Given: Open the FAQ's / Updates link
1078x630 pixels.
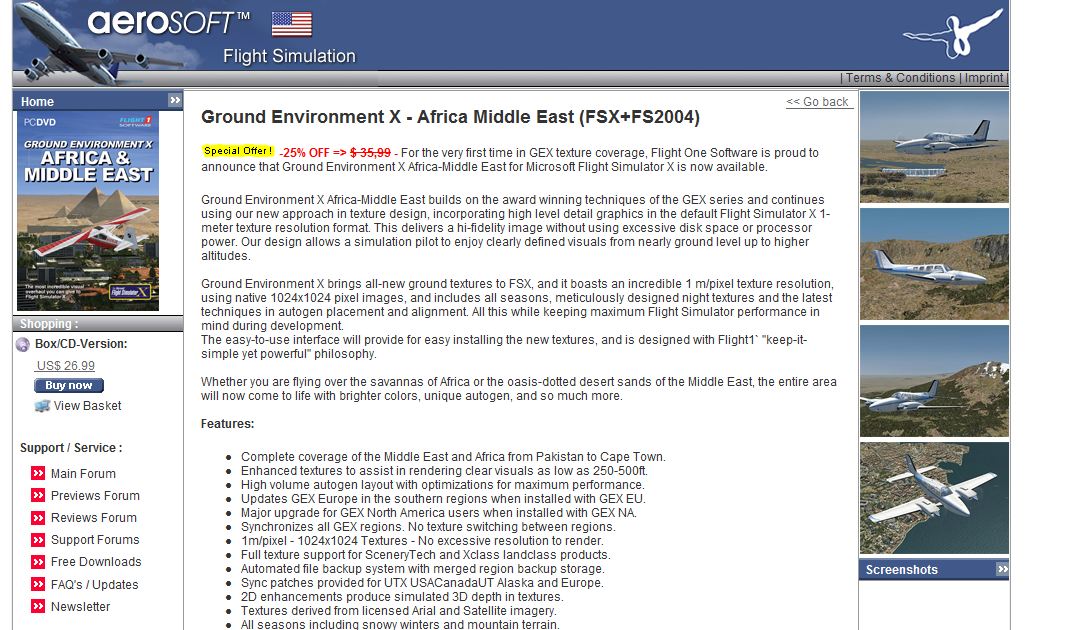Looking at the screenshot, I should (x=94, y=585).
